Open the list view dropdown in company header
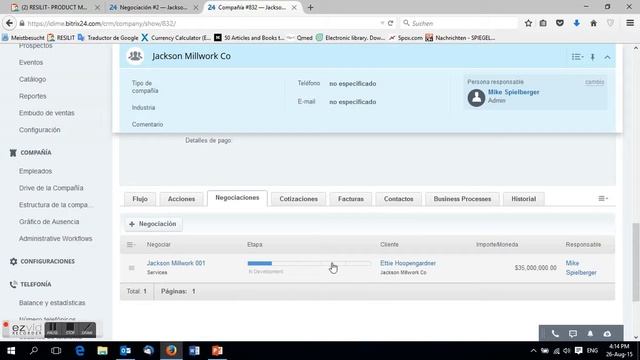 [x=577, y=57]
